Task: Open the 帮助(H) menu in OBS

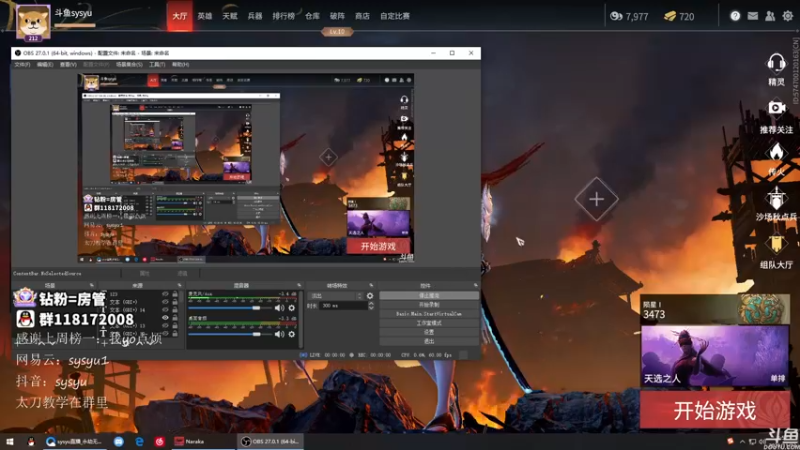Action: [180, 64]
